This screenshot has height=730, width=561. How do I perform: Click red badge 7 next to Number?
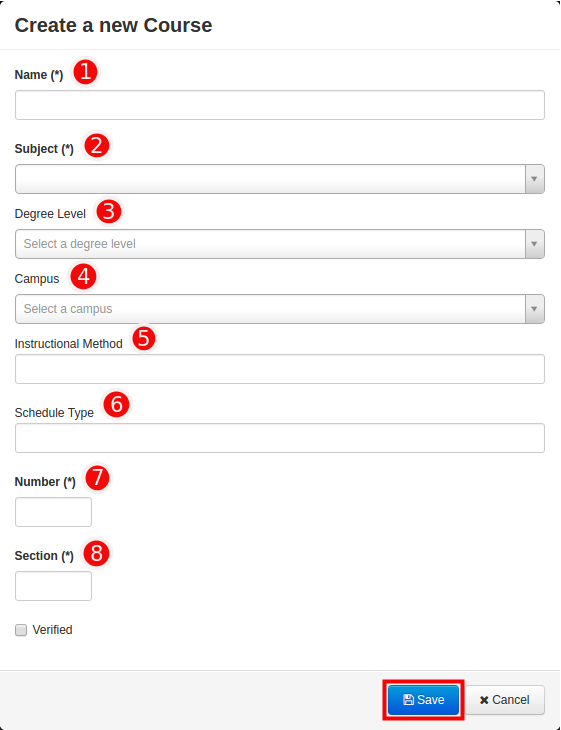point(97,478)
